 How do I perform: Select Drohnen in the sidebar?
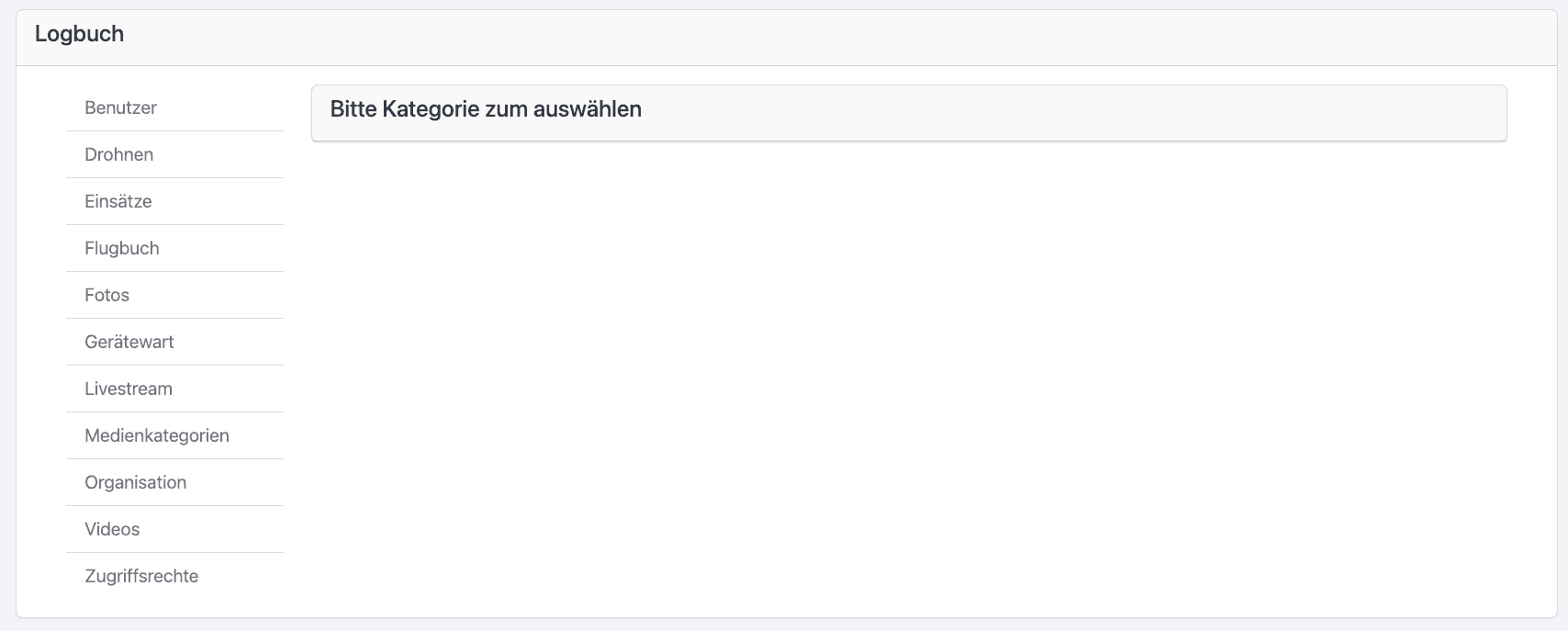coord(118,154)
